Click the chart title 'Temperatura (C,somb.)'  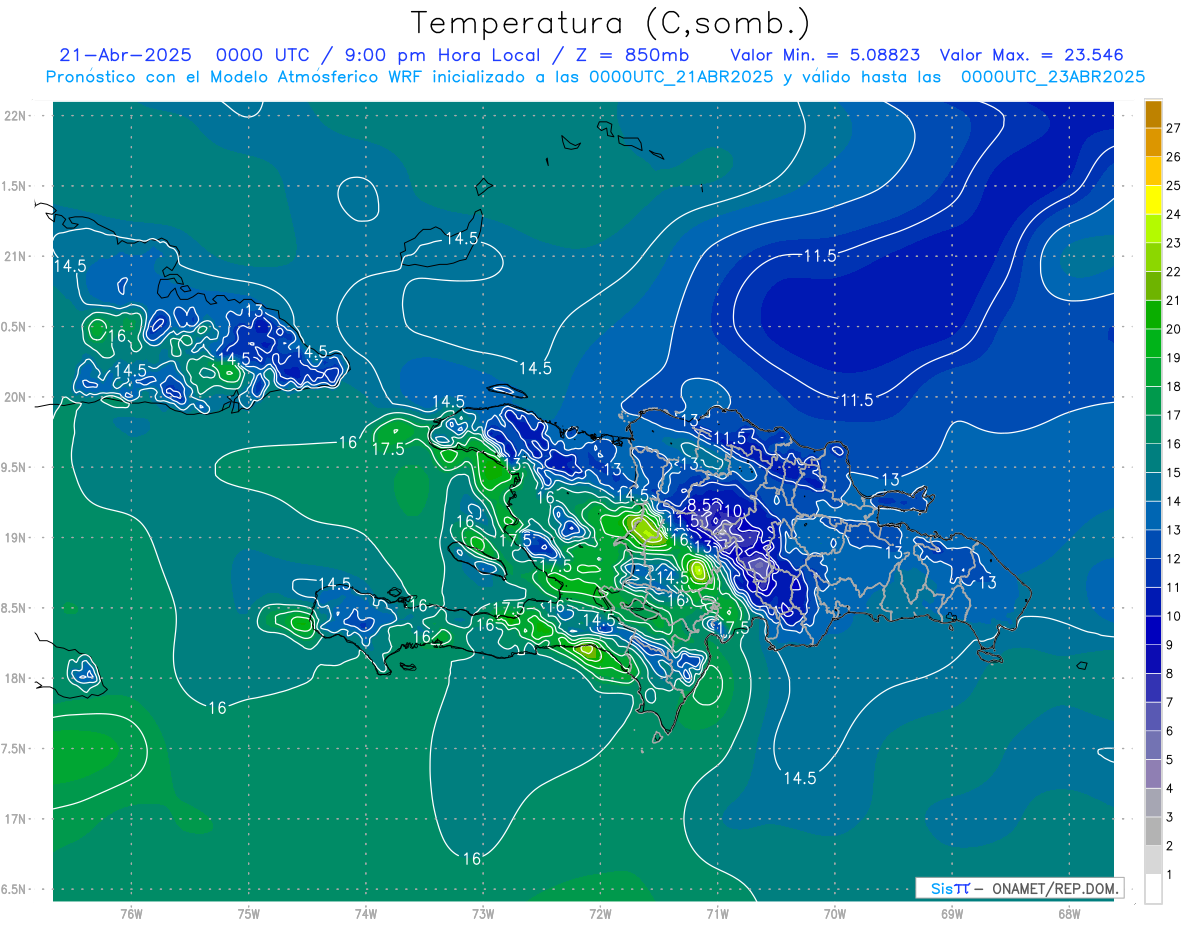[x=610, y=22]
